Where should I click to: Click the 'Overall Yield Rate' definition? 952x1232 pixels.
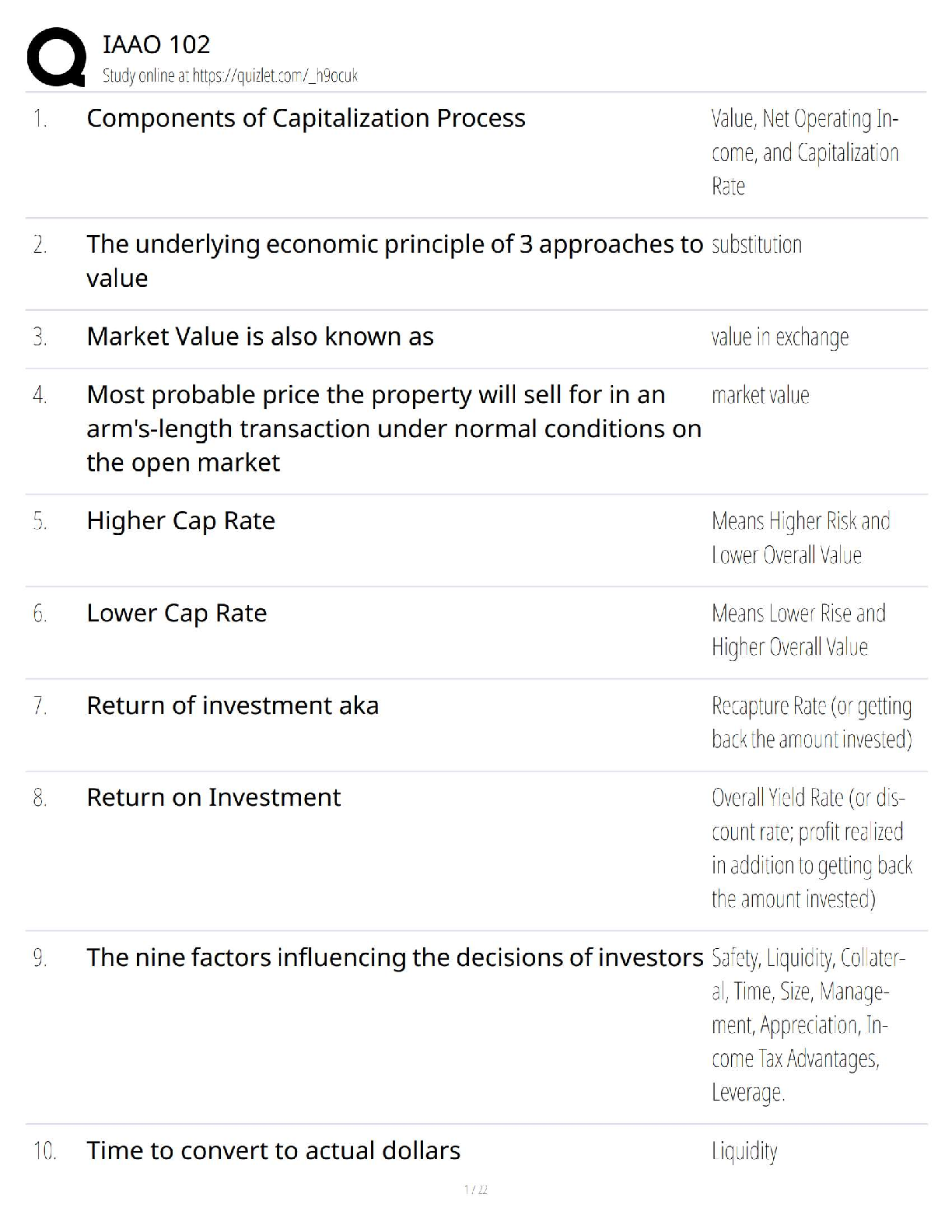pos(811,849)
